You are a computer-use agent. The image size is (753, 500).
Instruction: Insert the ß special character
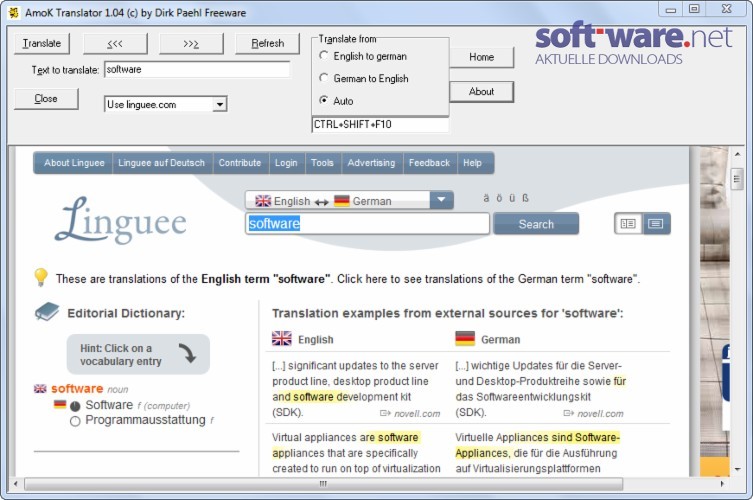point(525,198)
